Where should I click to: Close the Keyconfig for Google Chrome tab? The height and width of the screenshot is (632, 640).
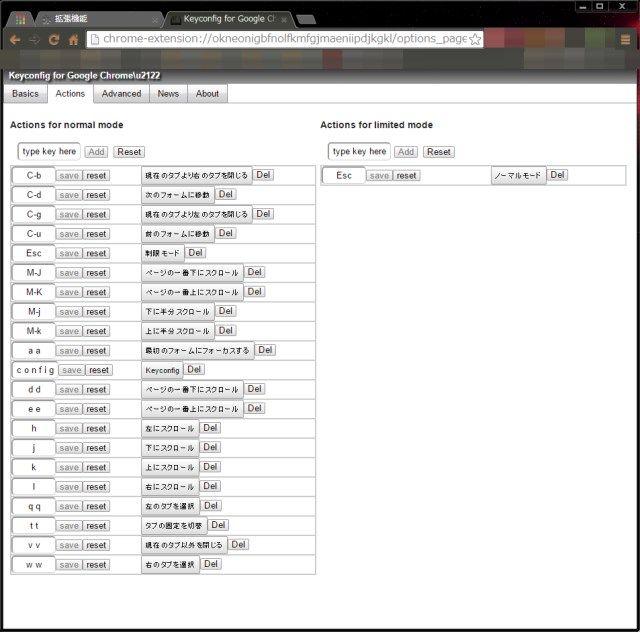(284, 20)
